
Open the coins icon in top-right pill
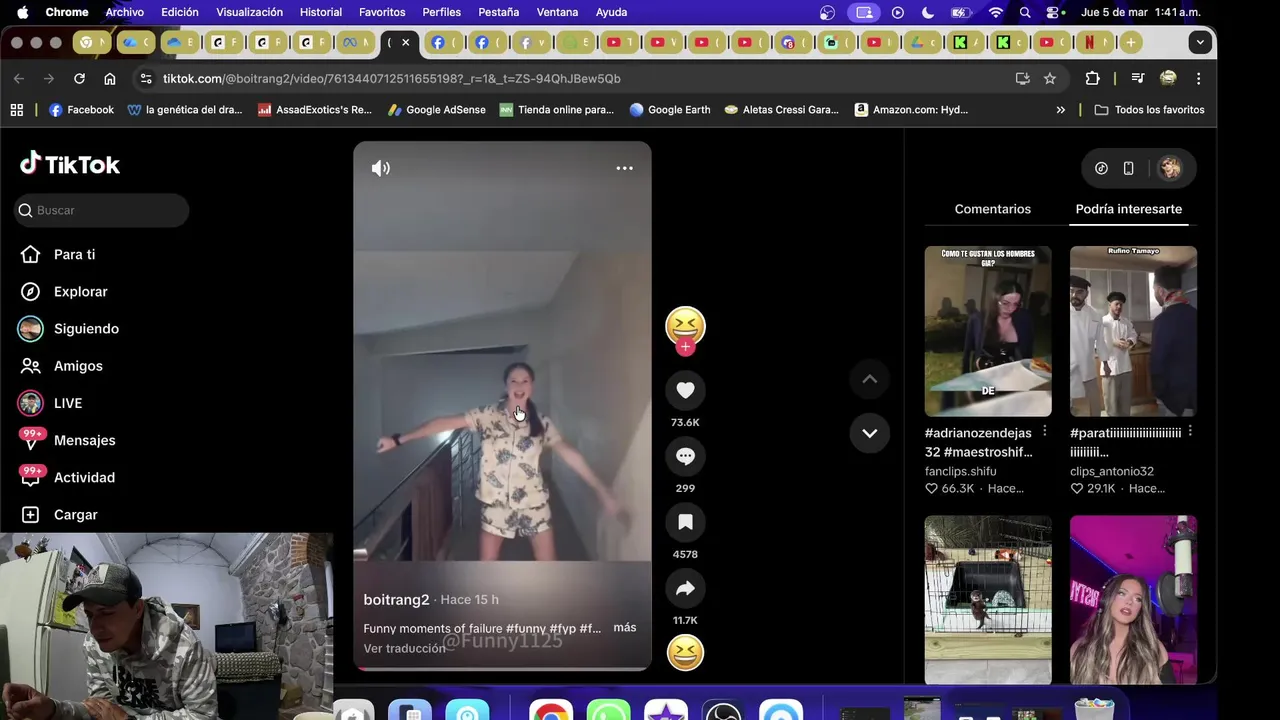(1101, 168)
